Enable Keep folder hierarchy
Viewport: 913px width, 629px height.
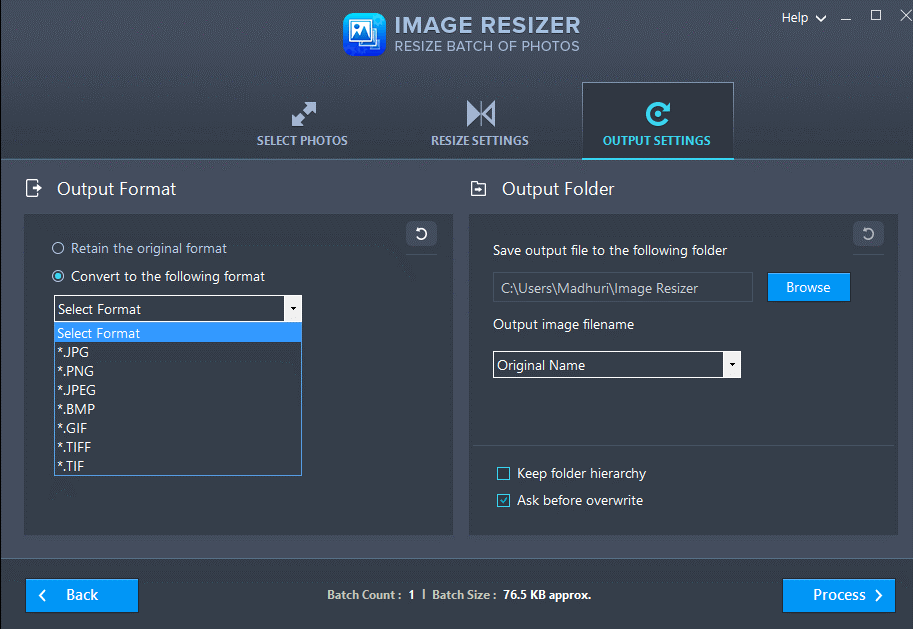click(503, 473)
